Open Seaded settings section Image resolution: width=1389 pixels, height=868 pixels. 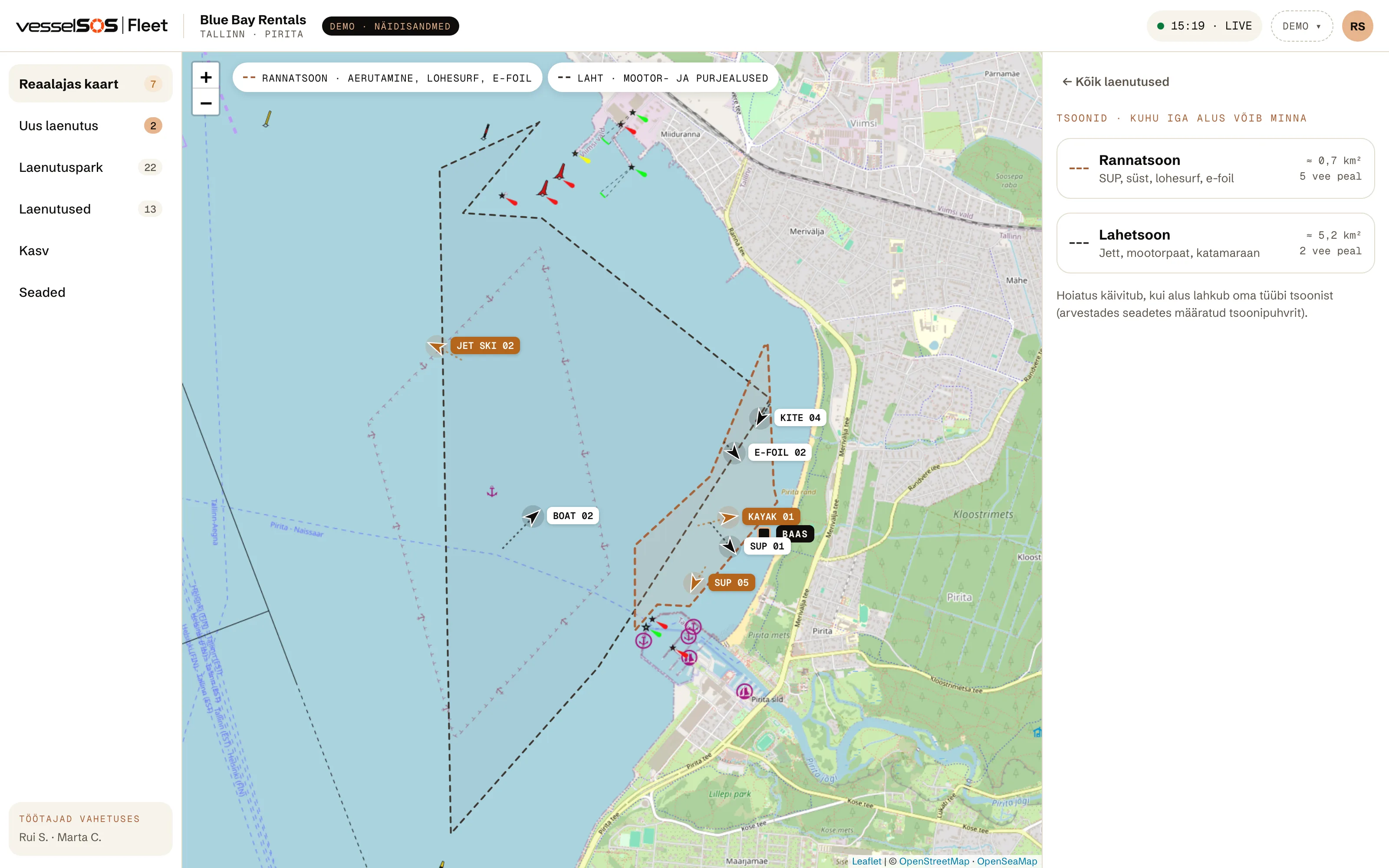91,292
